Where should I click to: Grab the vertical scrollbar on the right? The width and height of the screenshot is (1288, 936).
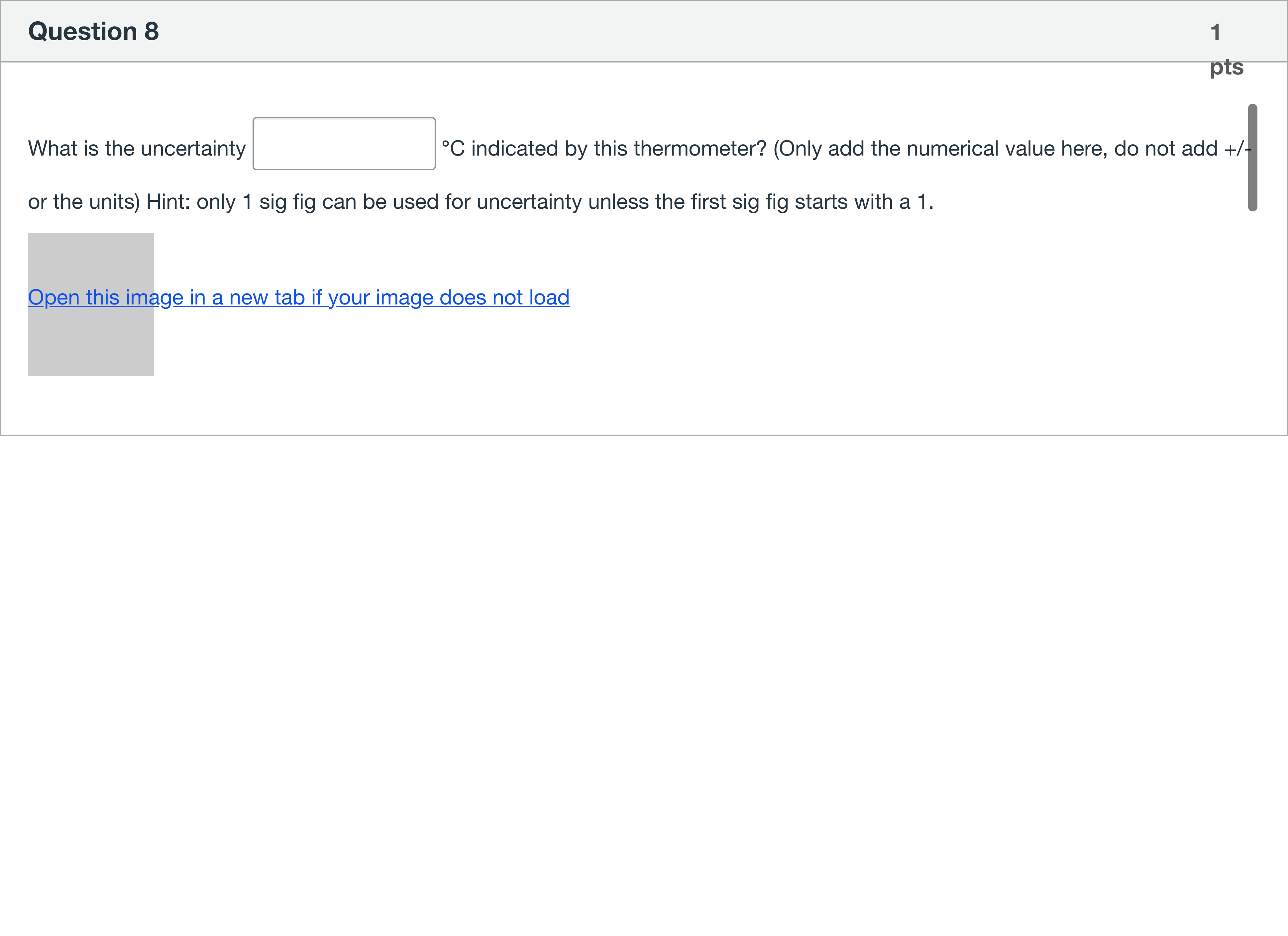[x=1252, y=157]
